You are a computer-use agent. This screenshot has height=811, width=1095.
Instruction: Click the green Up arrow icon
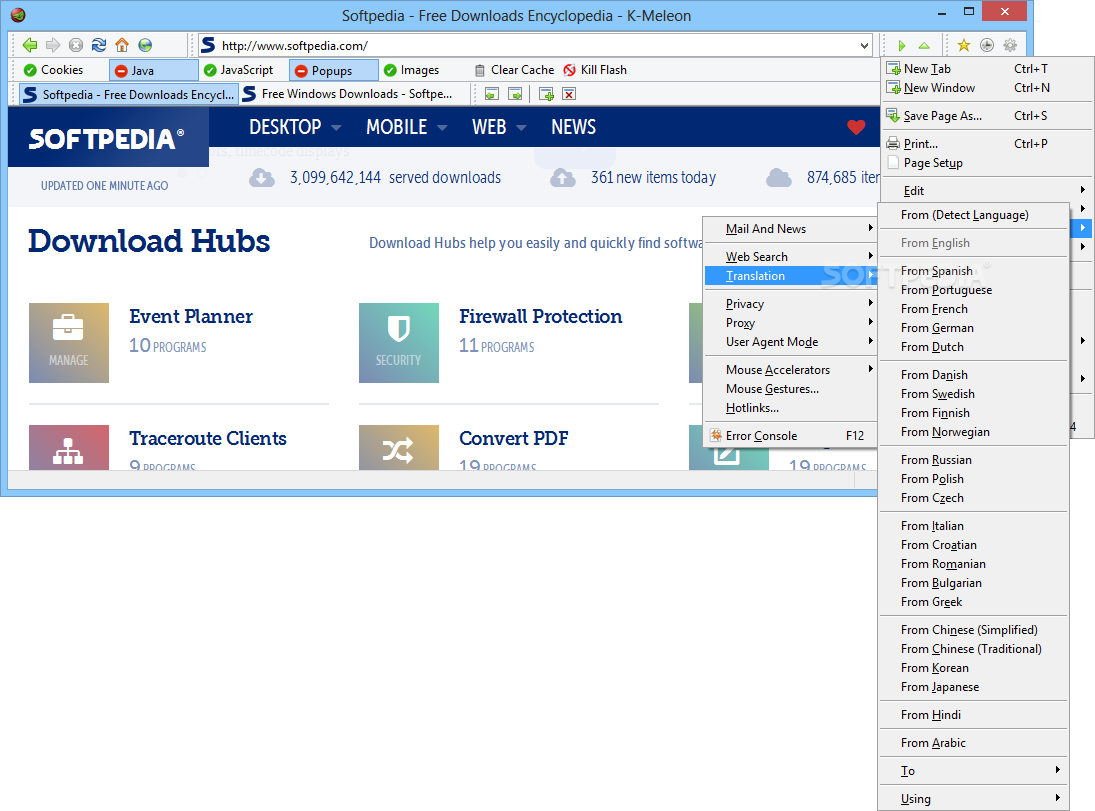(x=924, y=45)
